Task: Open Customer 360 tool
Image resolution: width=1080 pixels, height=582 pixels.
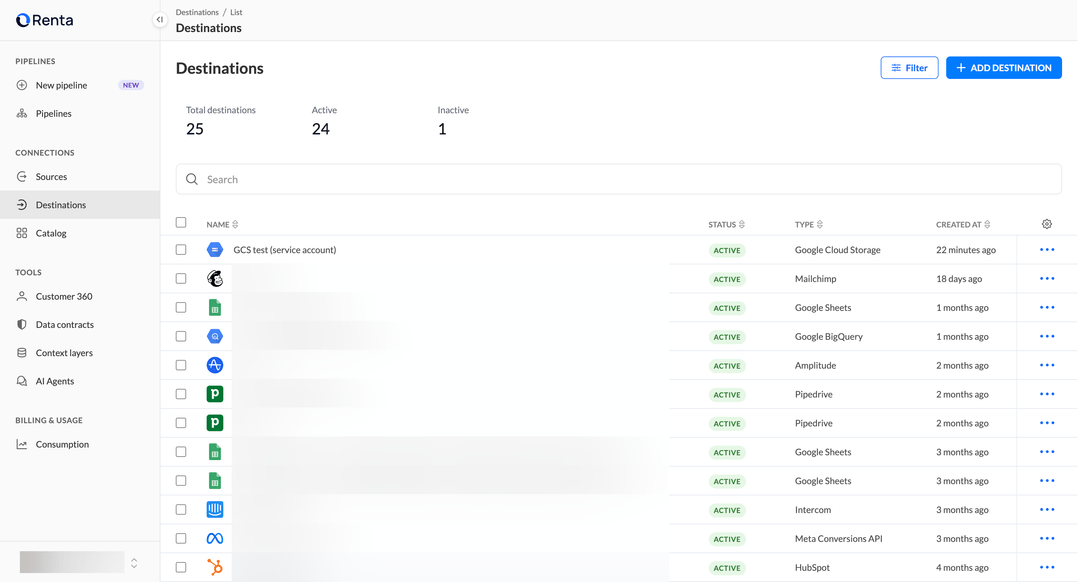Action: coord(63,297)
